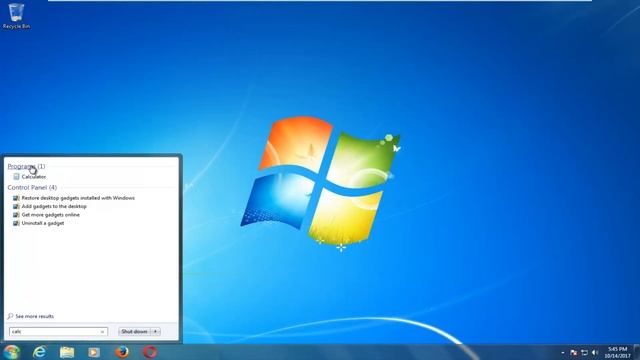Click the Show desktop button
The height and width of the screenshot is (360, 640).
point(637,352)
